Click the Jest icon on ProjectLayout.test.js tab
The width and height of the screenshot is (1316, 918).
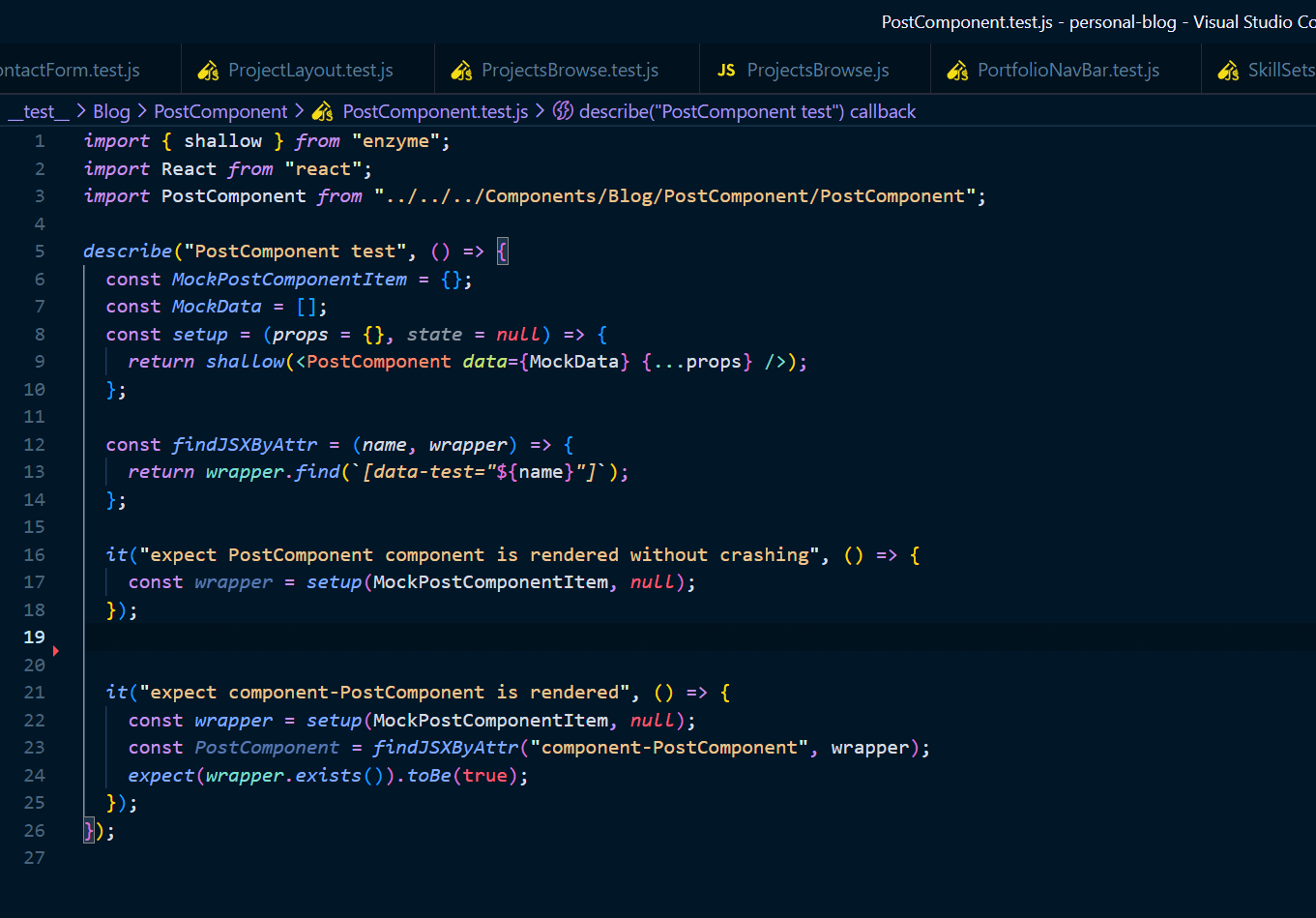point(208,71)
